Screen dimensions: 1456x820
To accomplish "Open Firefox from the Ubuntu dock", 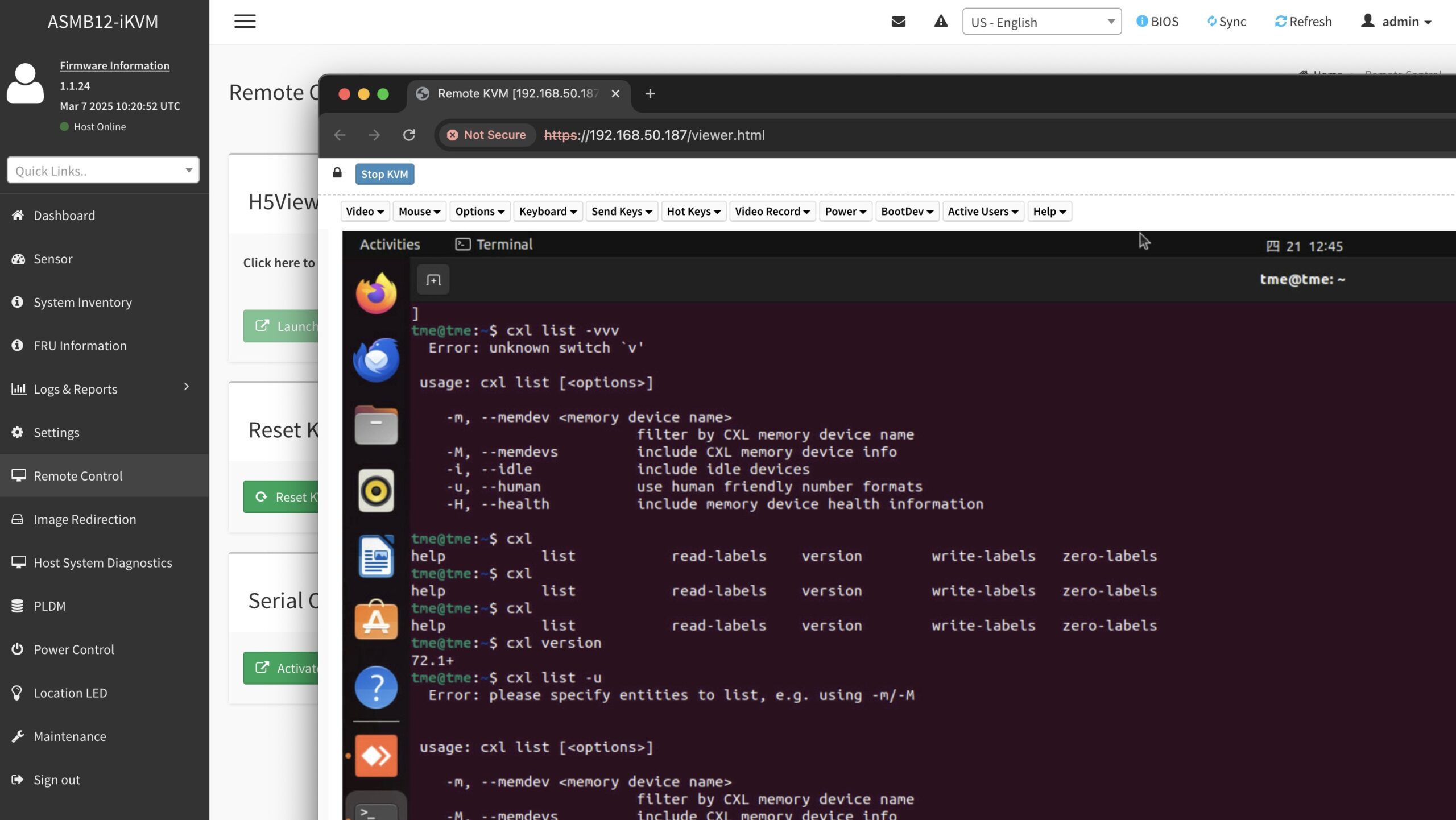I will coord(376,293).
